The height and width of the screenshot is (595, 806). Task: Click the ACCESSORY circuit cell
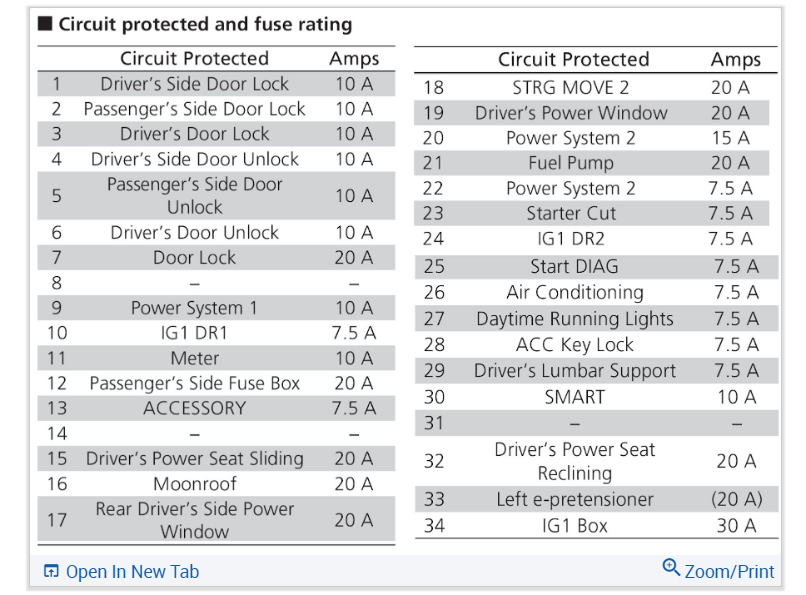click(194, 408)
